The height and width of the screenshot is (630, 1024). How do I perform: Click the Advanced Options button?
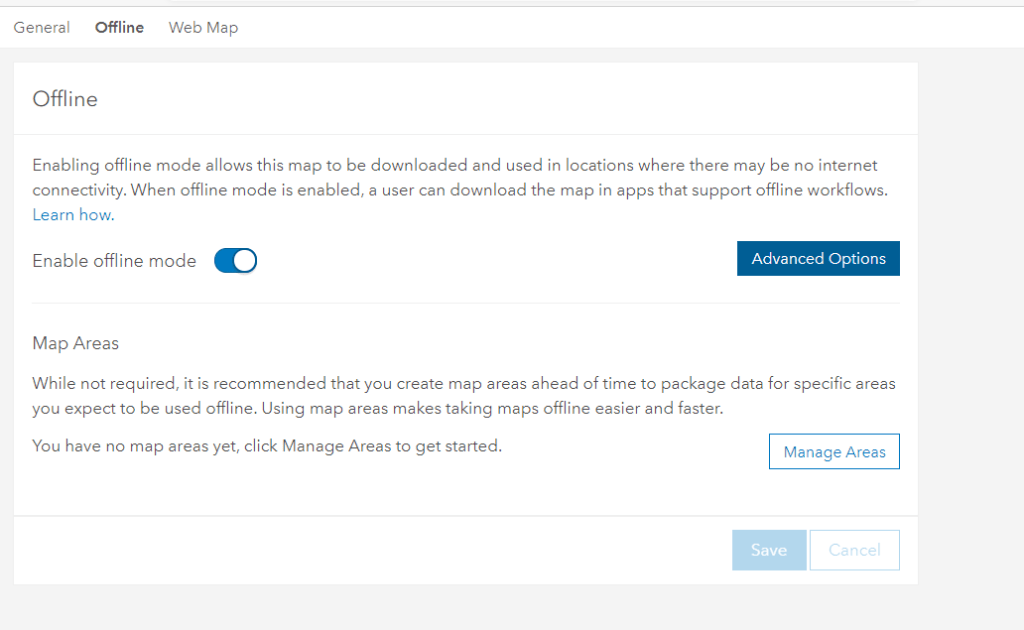click(x=818, y=258)
